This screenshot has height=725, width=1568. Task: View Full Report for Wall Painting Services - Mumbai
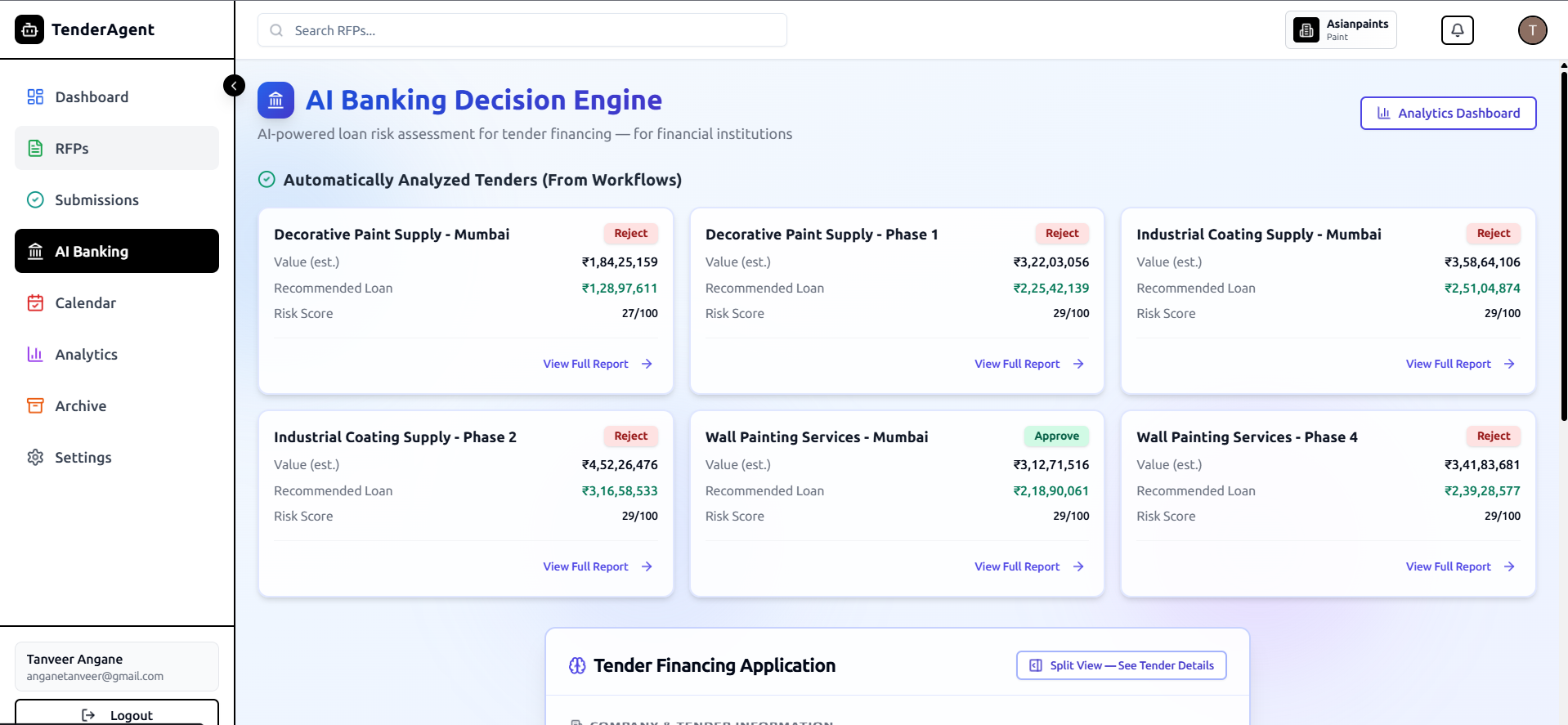point(1029,566)
